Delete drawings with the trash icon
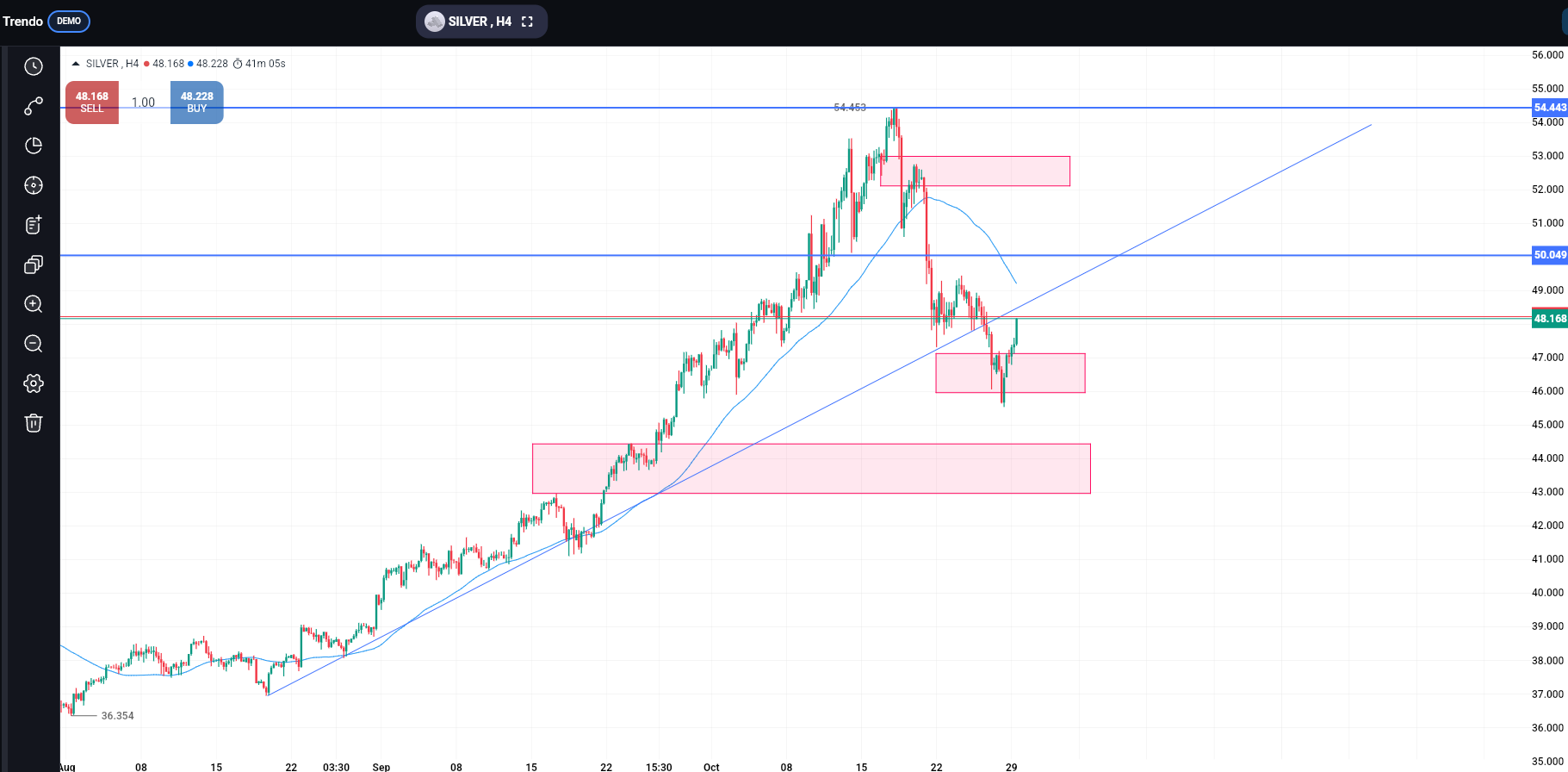The height and width of the screenshot is (772, 1568). click(34, 423)
